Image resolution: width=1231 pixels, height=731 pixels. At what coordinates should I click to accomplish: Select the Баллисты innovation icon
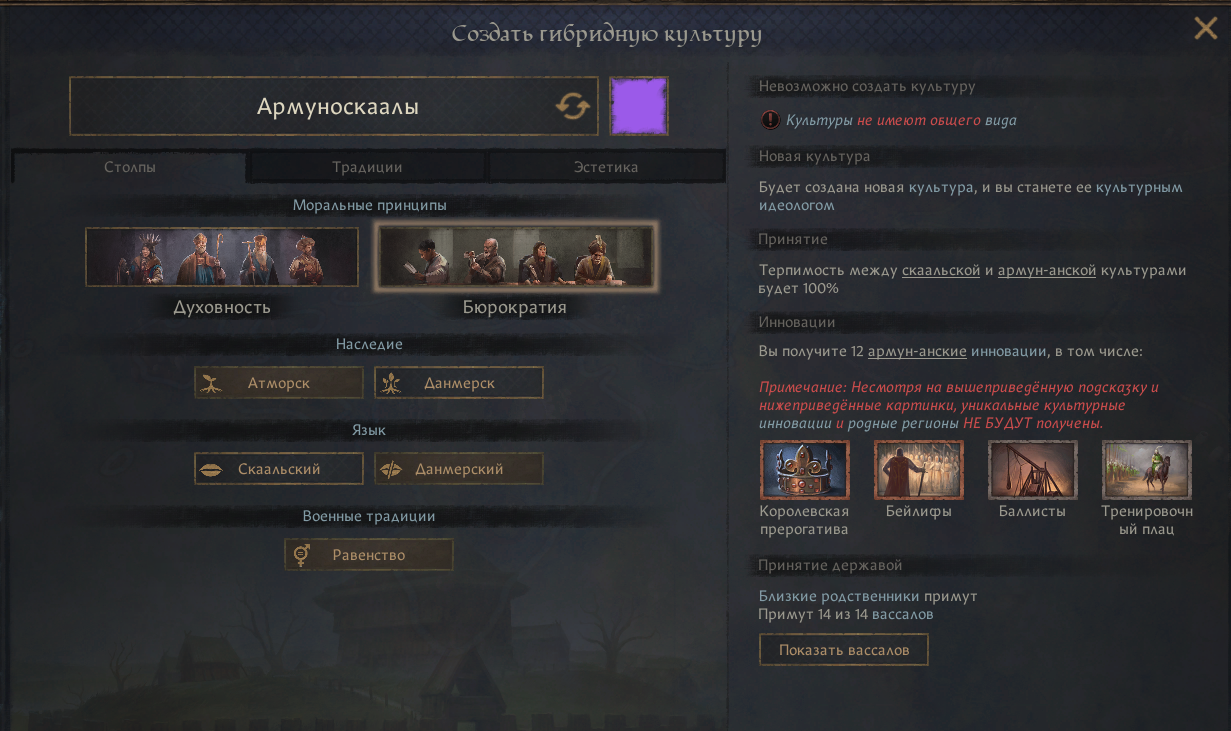click(1032, 469)
